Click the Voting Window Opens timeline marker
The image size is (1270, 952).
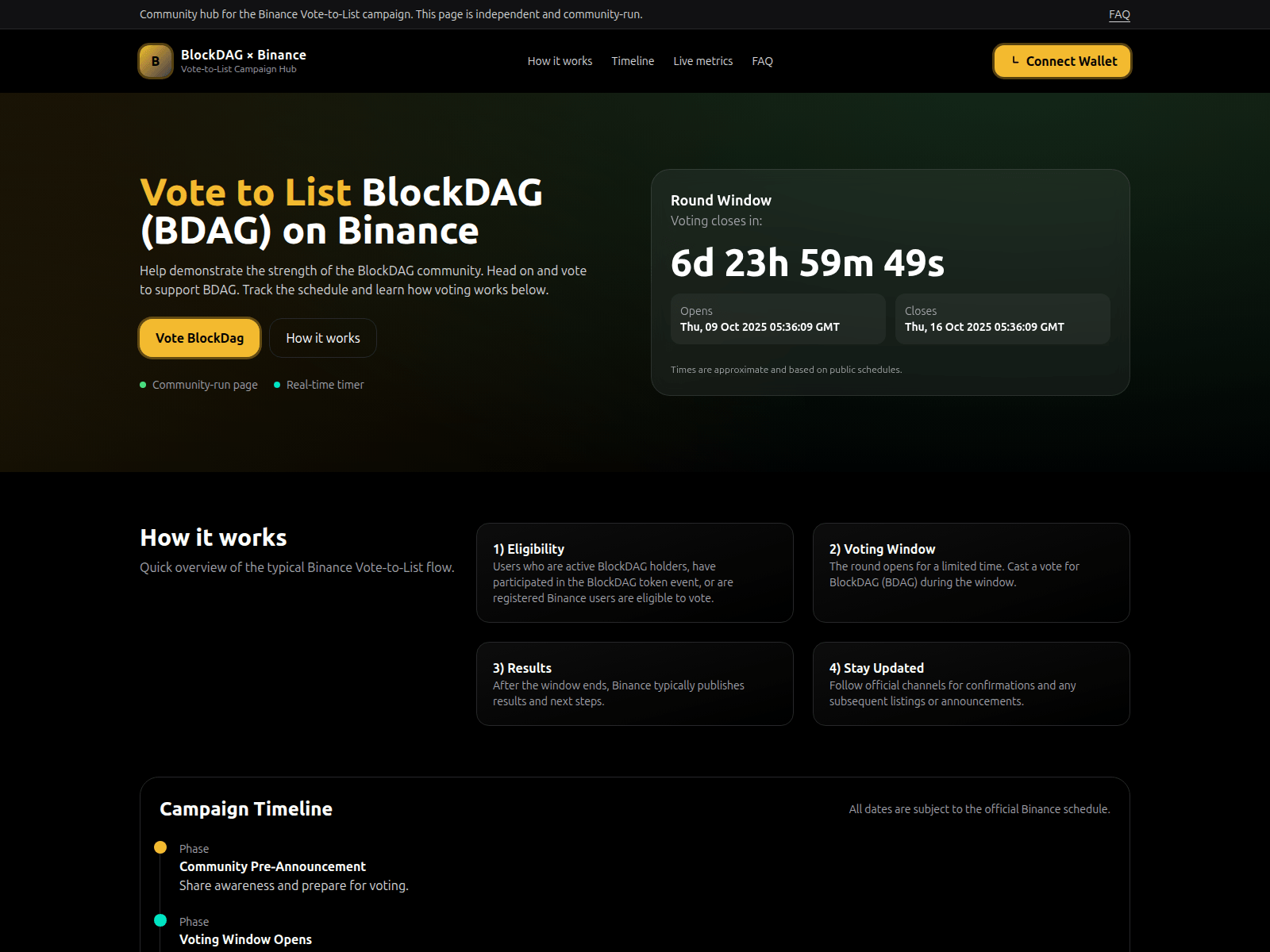160,920
